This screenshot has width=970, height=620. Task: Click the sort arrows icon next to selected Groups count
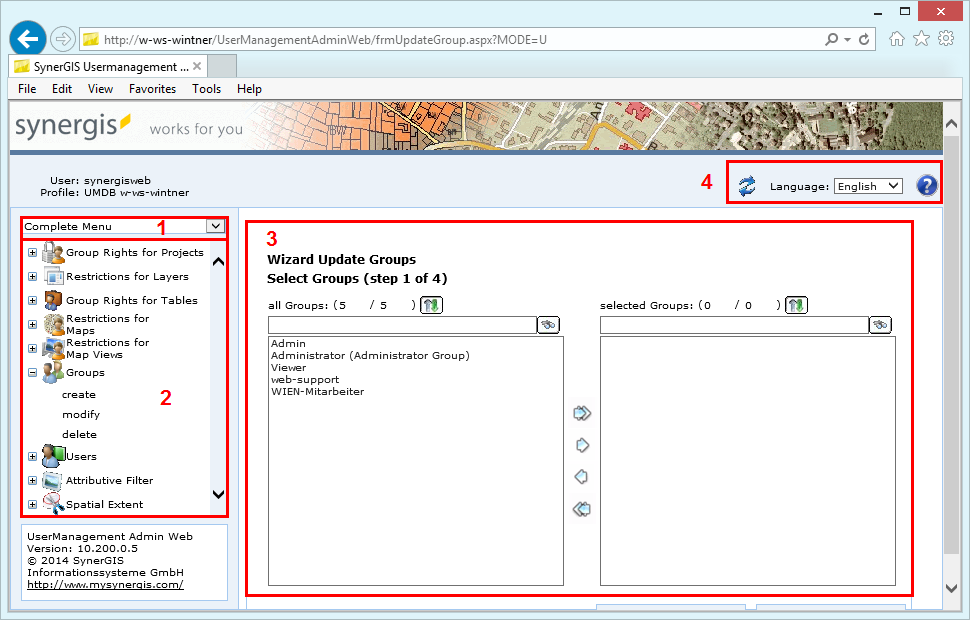(x=795, y=303)
